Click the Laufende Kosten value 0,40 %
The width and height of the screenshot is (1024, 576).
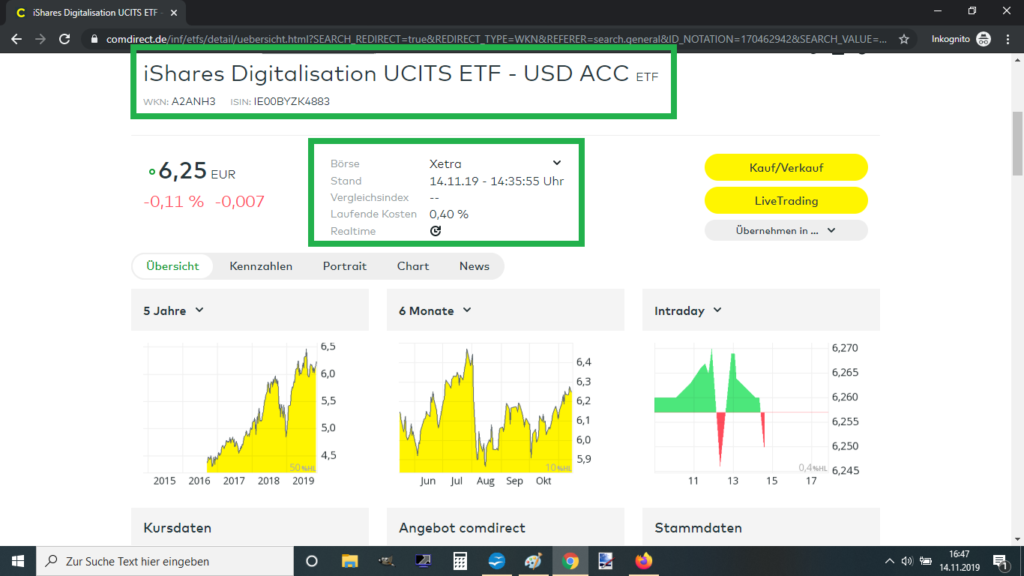(449, 214)
